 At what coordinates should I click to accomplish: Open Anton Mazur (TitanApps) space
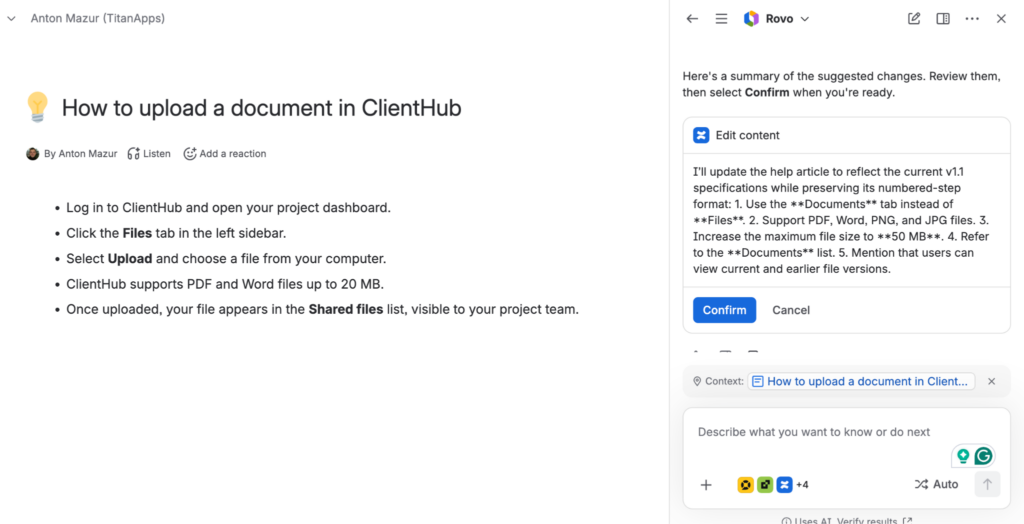97,19
